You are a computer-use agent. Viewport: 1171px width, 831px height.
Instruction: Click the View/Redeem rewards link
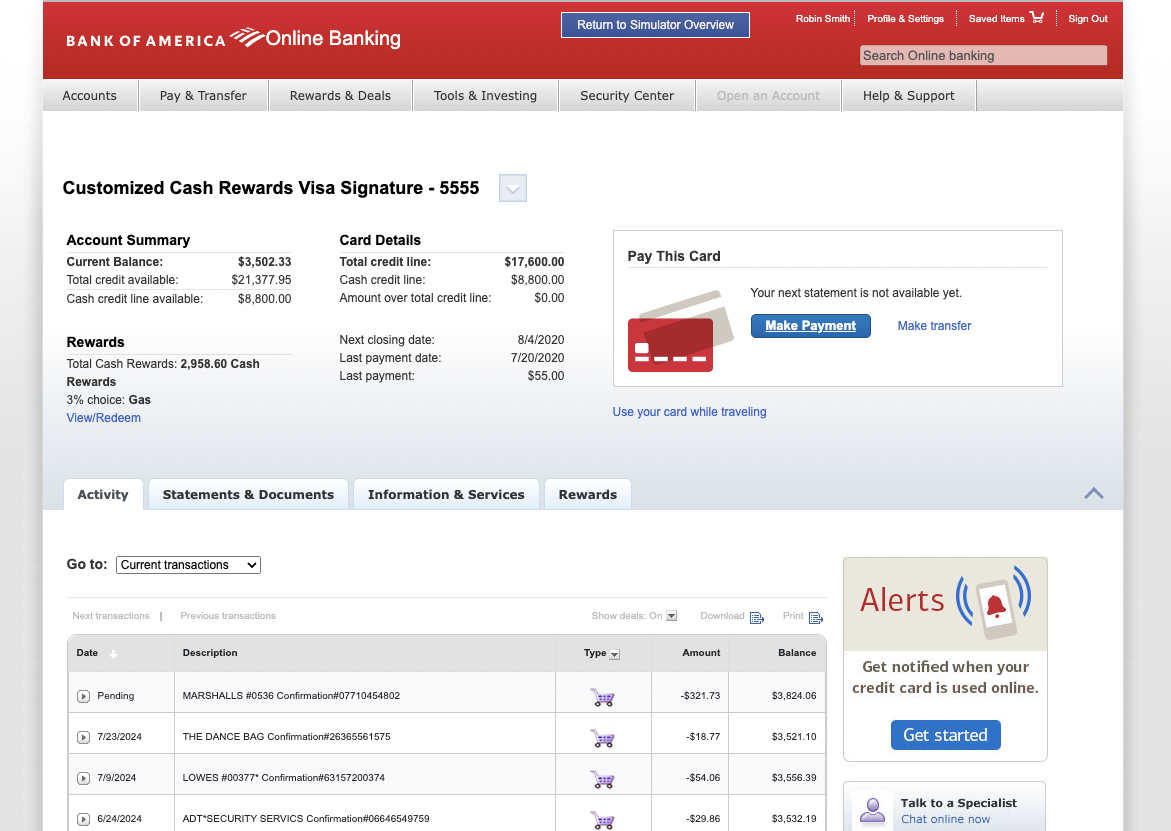[x=104, y=417]
